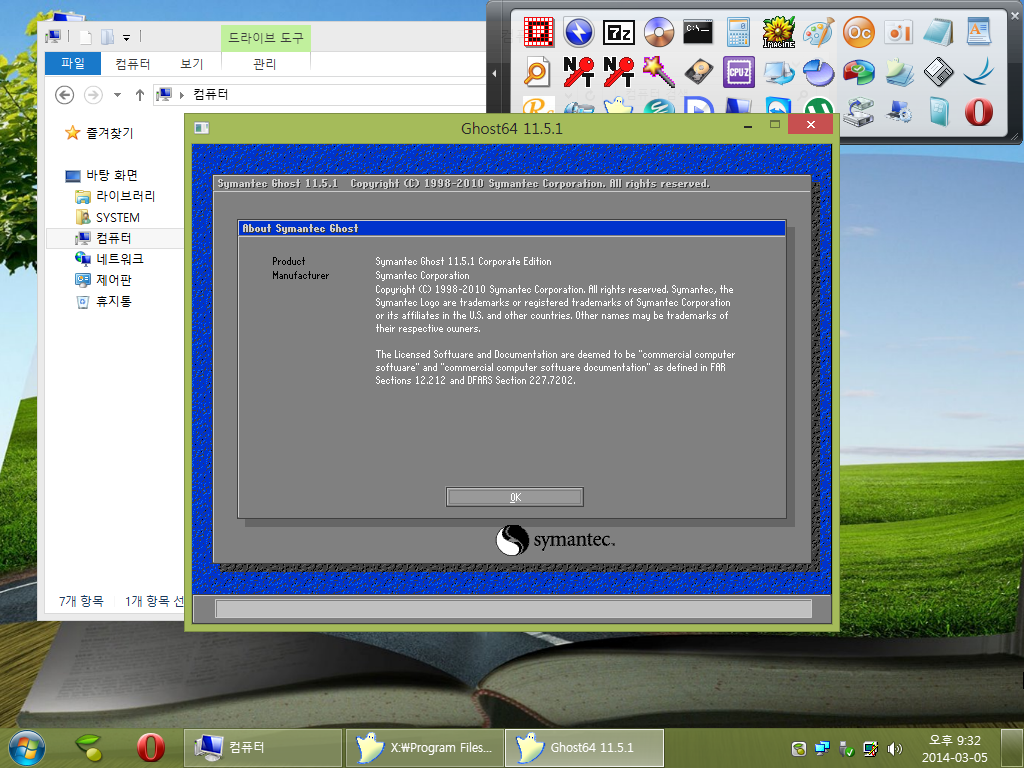1024x768 pixels.
Task: Open the 파일 tab in Explorer
Action: point(72,63)
